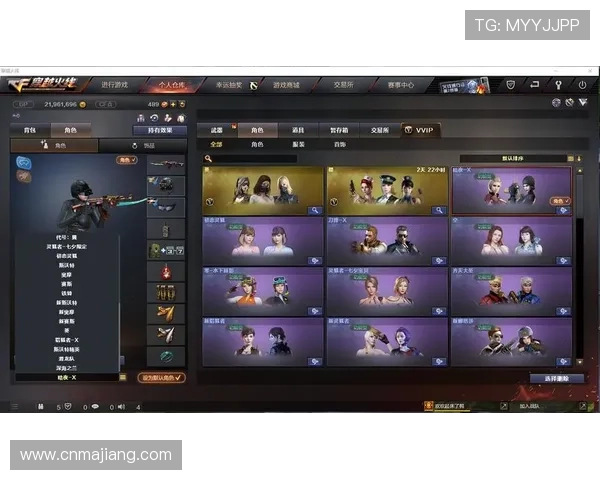The image size is (600, 480).
Task: Select the 饰品 accessories sub-tab with ring icon
Action: pos(143,145)
